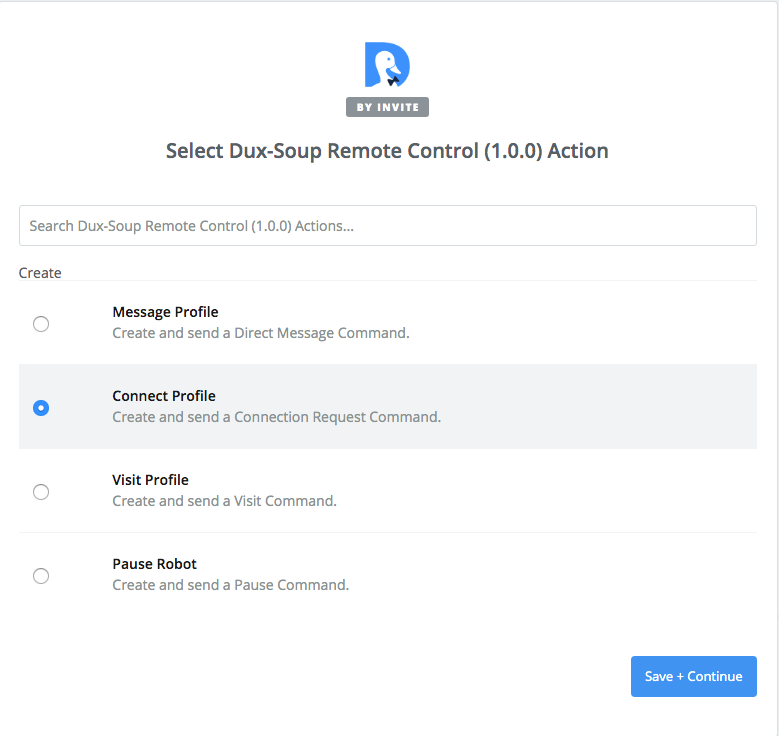Focus the Search Dux-Soup Actions field
The image size is (779, 736).
tap(388, 226)
